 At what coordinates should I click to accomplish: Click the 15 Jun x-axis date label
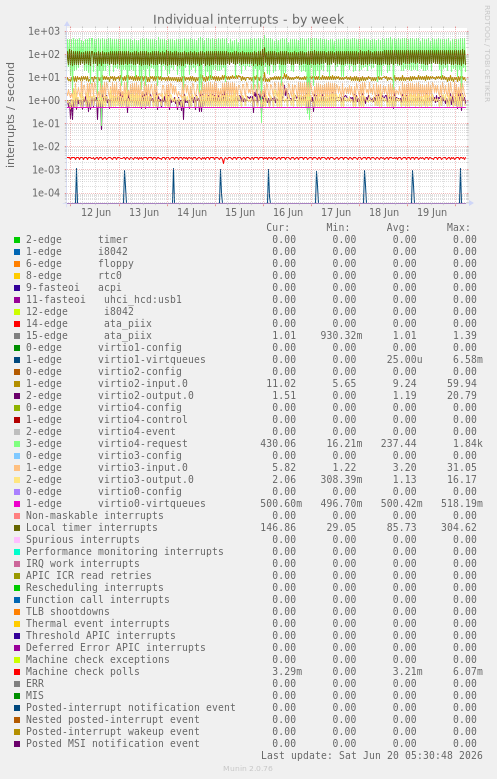tap(240, 212)
